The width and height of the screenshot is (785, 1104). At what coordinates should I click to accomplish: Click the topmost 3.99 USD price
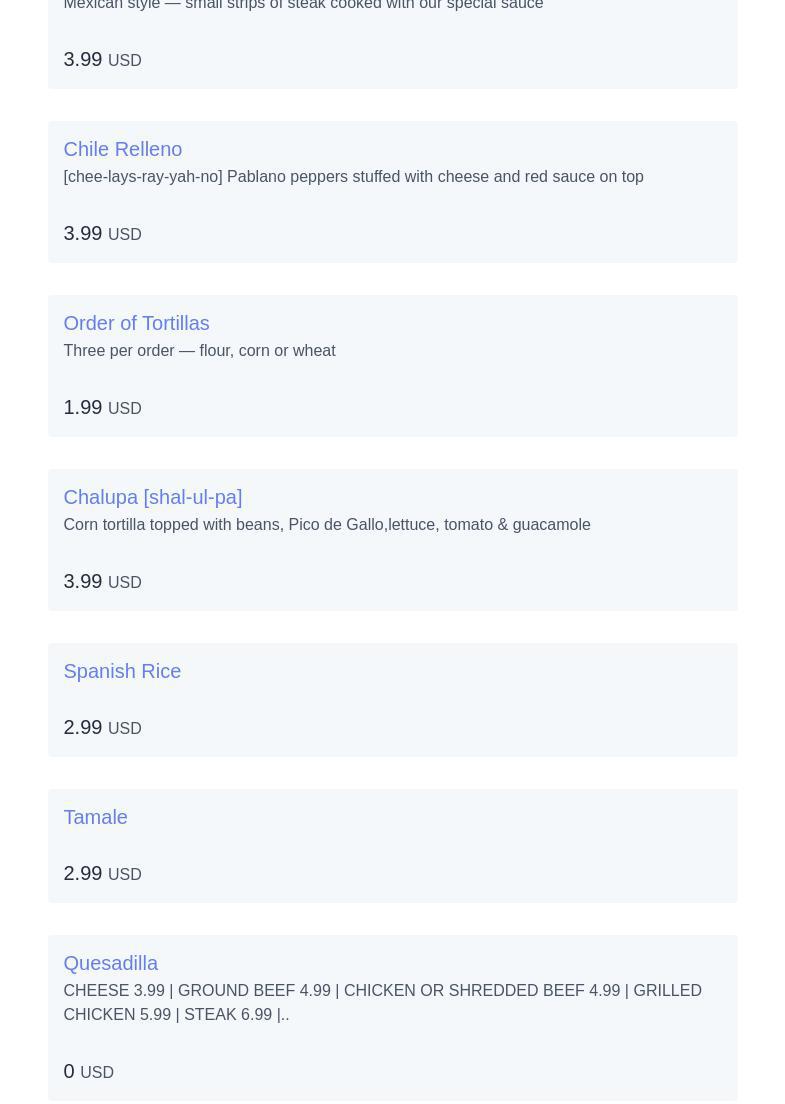102,60
